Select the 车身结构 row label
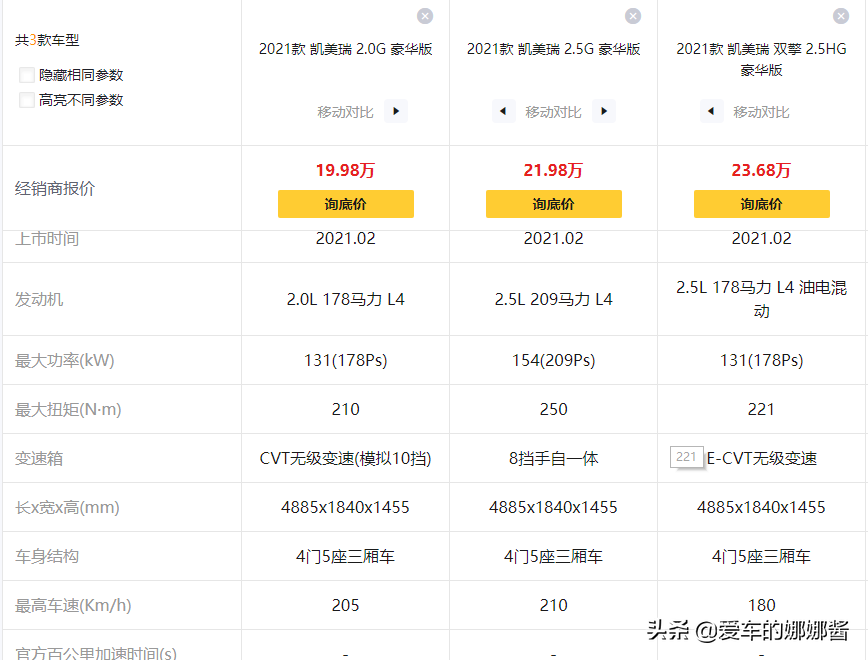868x660 pixels. (47, 556)
